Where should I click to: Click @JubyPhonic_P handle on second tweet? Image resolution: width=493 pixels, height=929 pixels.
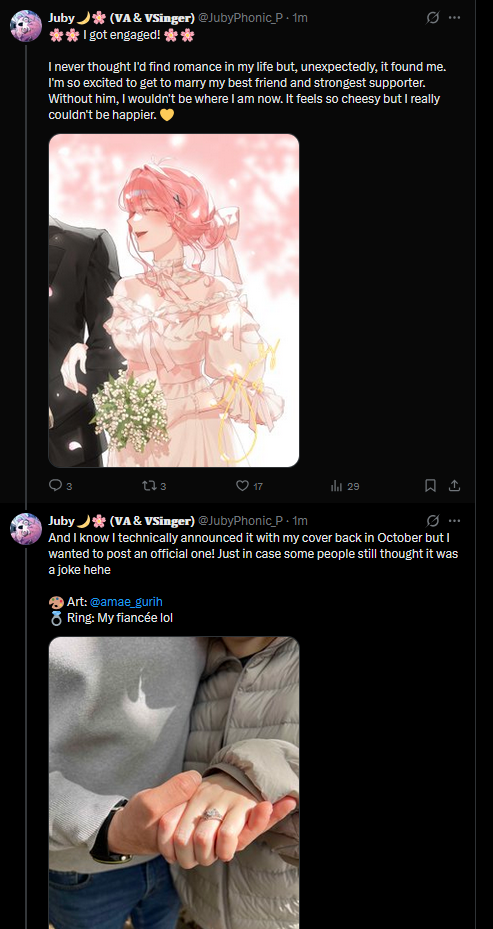pyautogui.click(x=240, y=520)
